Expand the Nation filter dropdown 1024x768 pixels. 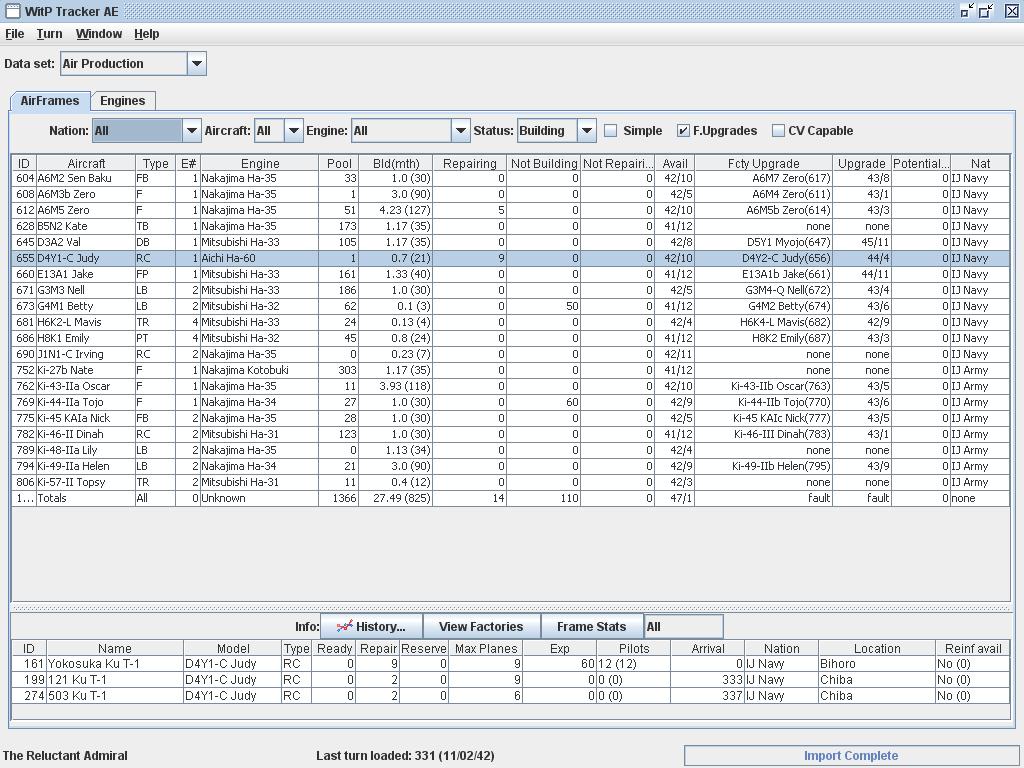click(x=191, y=131)
